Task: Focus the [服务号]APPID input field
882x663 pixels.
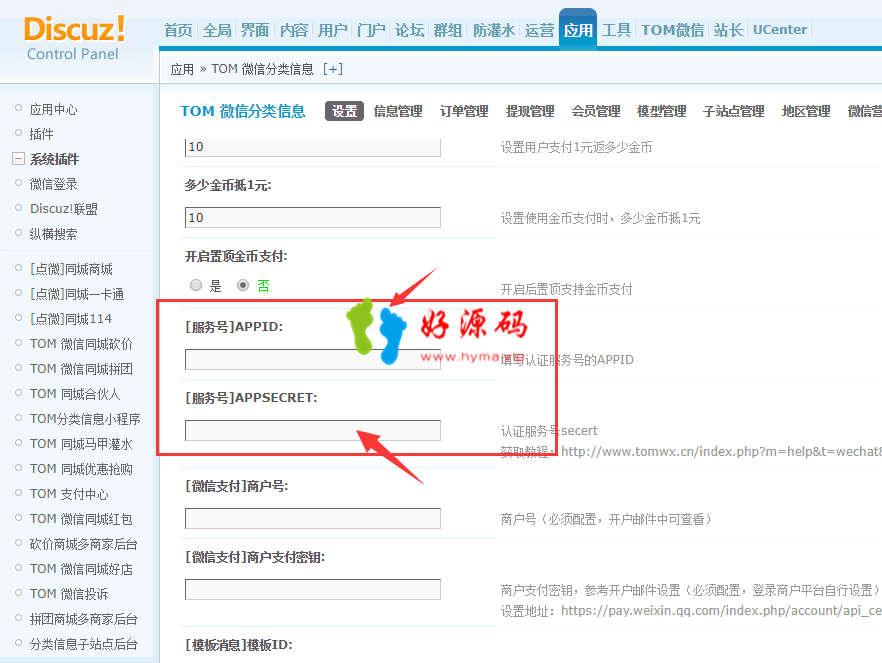Action: click(x=313, y=359)
